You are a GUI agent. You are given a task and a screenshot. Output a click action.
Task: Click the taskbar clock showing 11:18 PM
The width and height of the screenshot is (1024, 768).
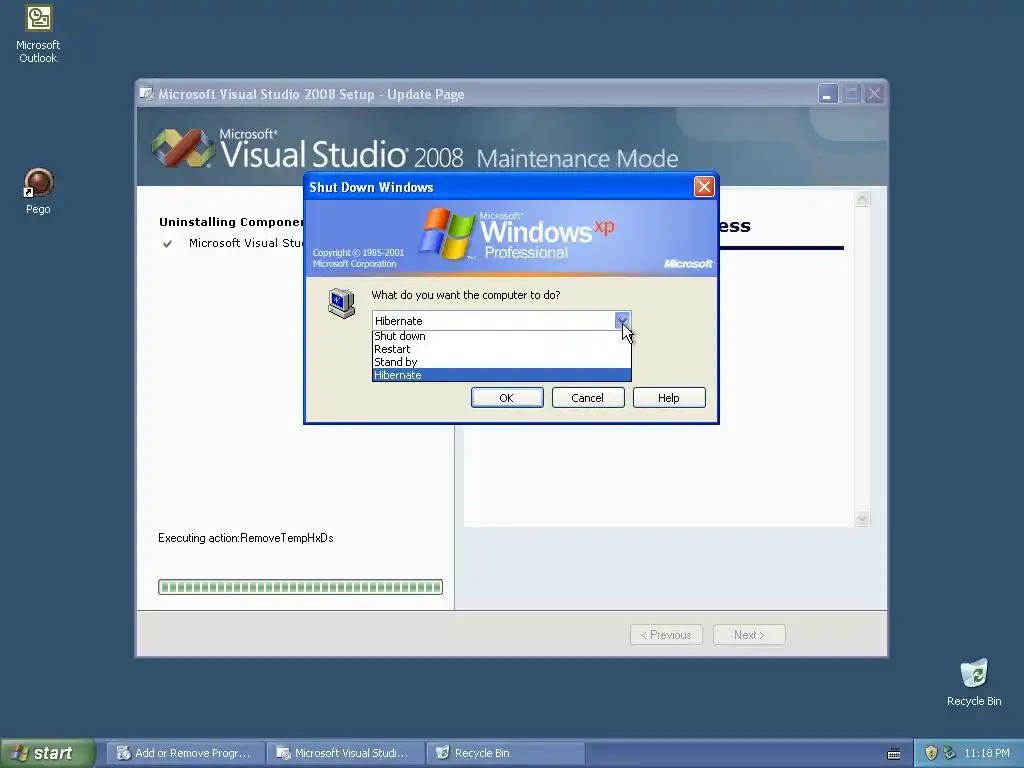pos(987,753)
